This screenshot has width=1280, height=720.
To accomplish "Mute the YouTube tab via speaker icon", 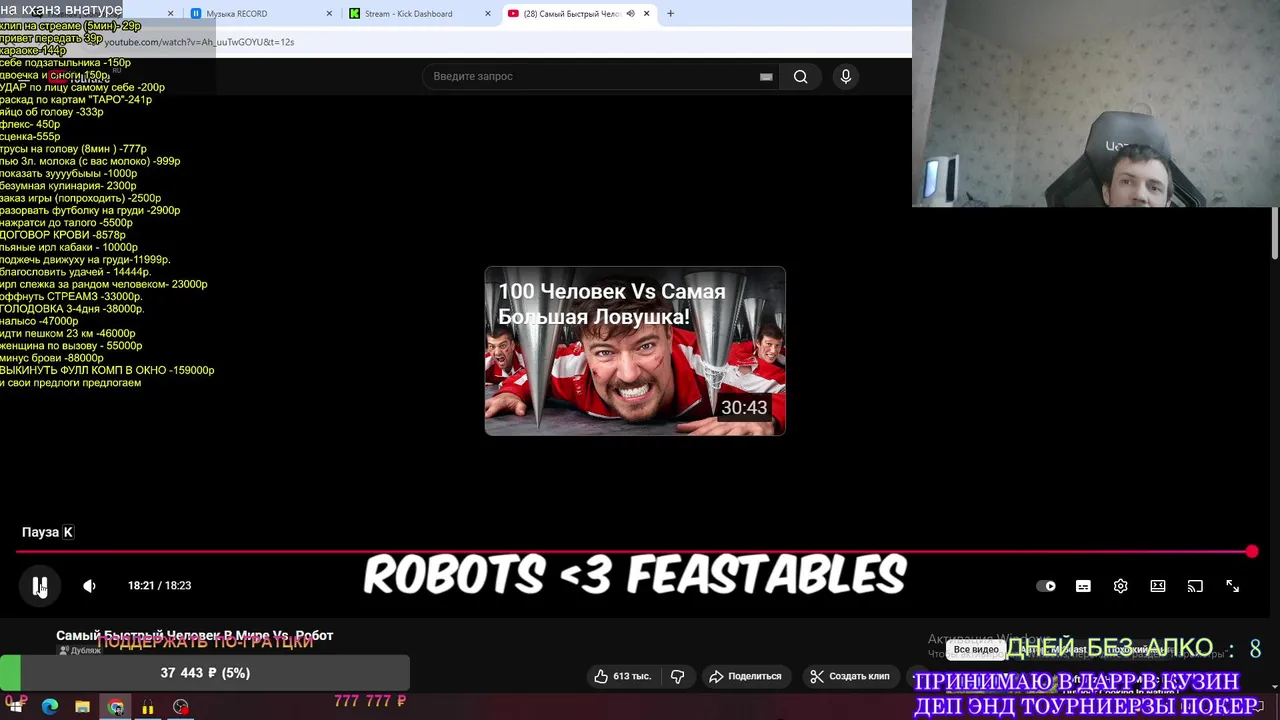I will point(631,14).
